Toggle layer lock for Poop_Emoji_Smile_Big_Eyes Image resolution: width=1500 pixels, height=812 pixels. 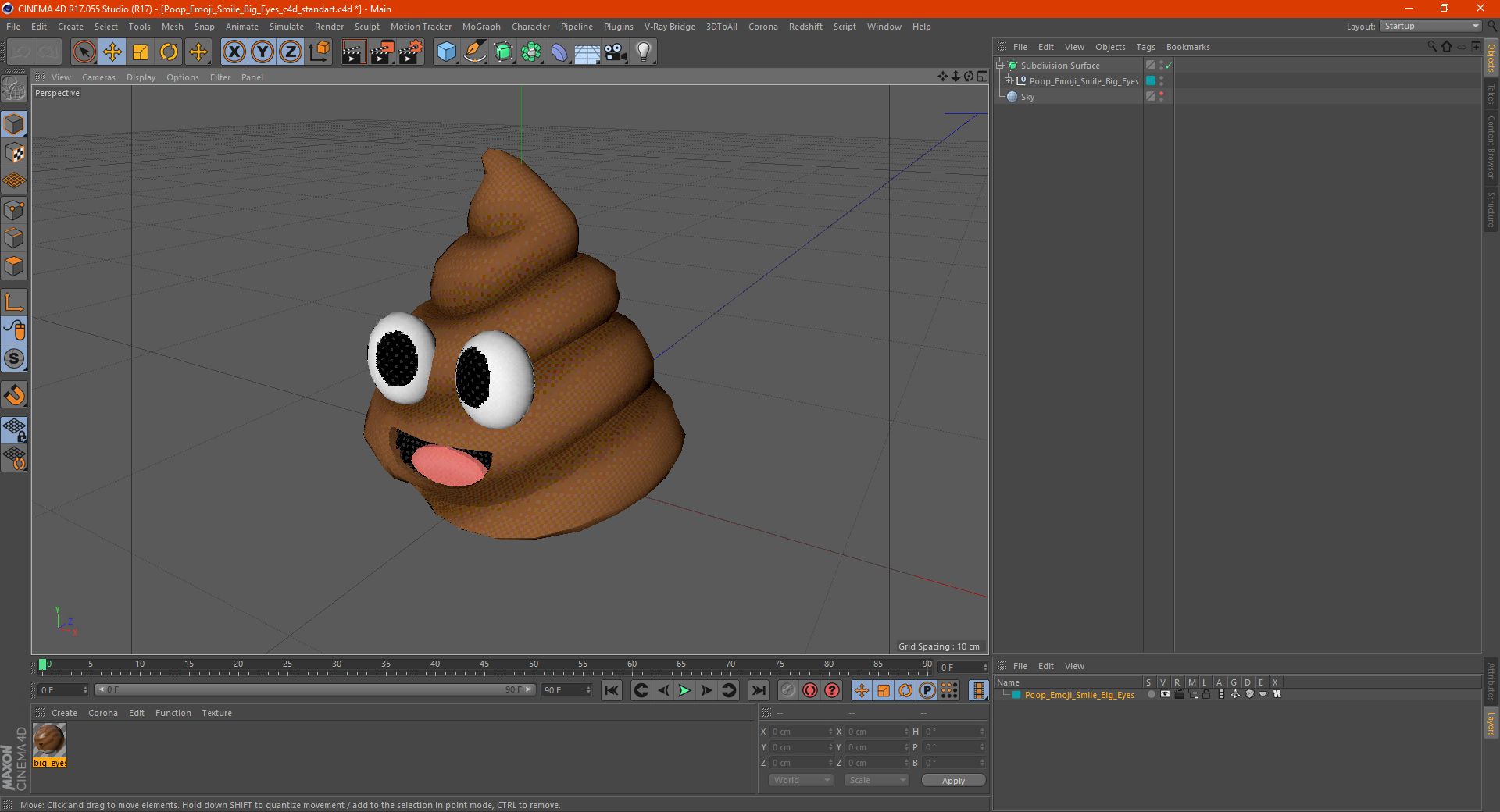pos(1206,694)
